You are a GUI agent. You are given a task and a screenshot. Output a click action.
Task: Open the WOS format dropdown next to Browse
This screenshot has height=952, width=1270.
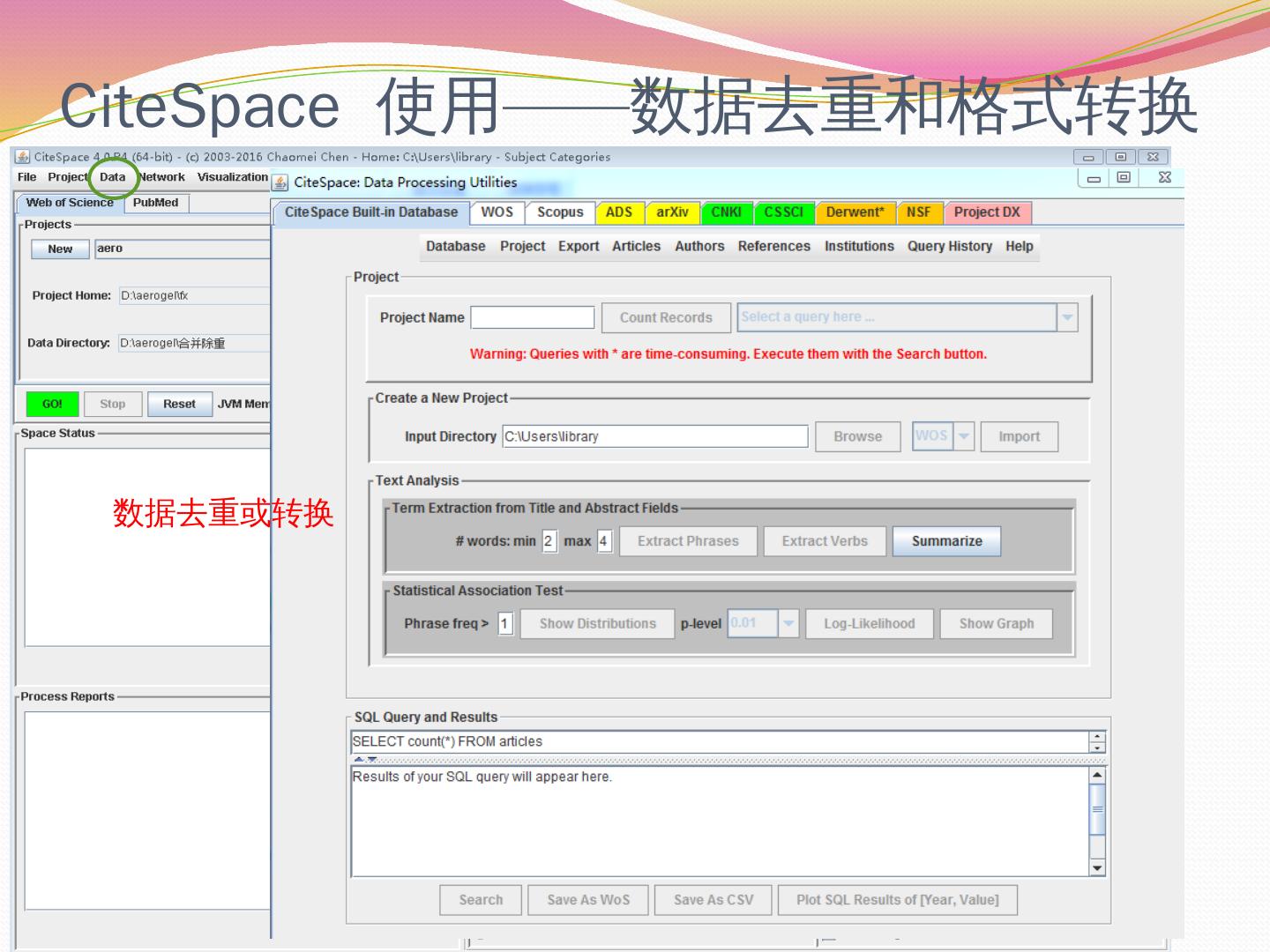964,436
